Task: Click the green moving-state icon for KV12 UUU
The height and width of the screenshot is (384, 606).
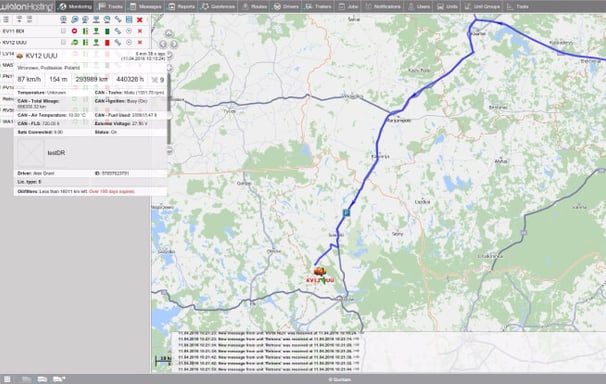Action: point(74,42)
